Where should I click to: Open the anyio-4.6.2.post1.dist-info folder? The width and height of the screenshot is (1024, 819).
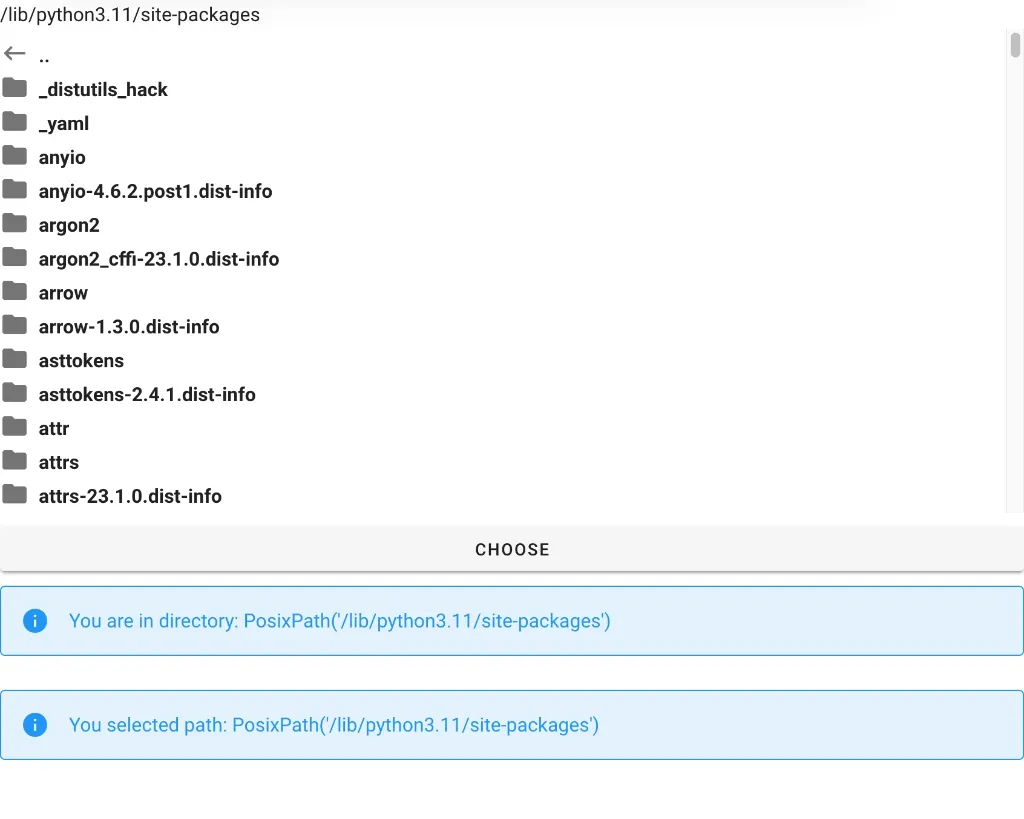[155, 191]
